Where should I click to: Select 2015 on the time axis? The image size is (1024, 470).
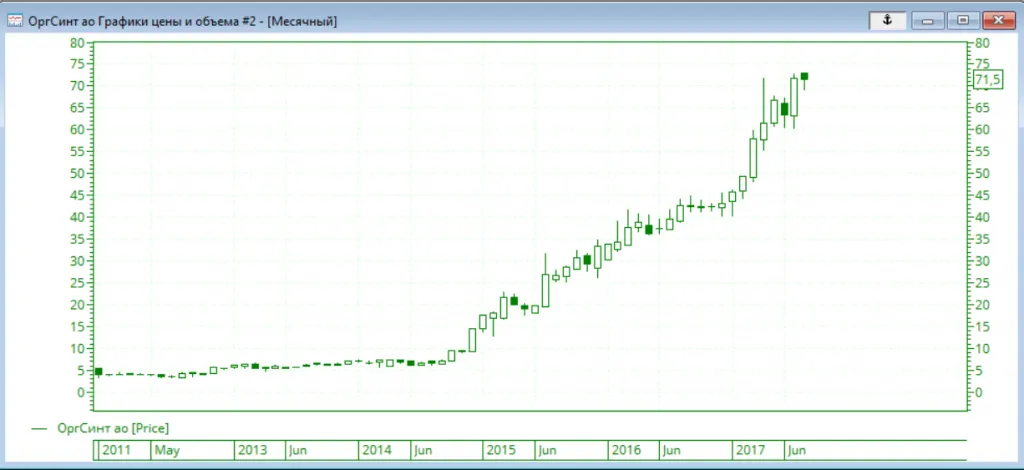[x=500, y=450]
